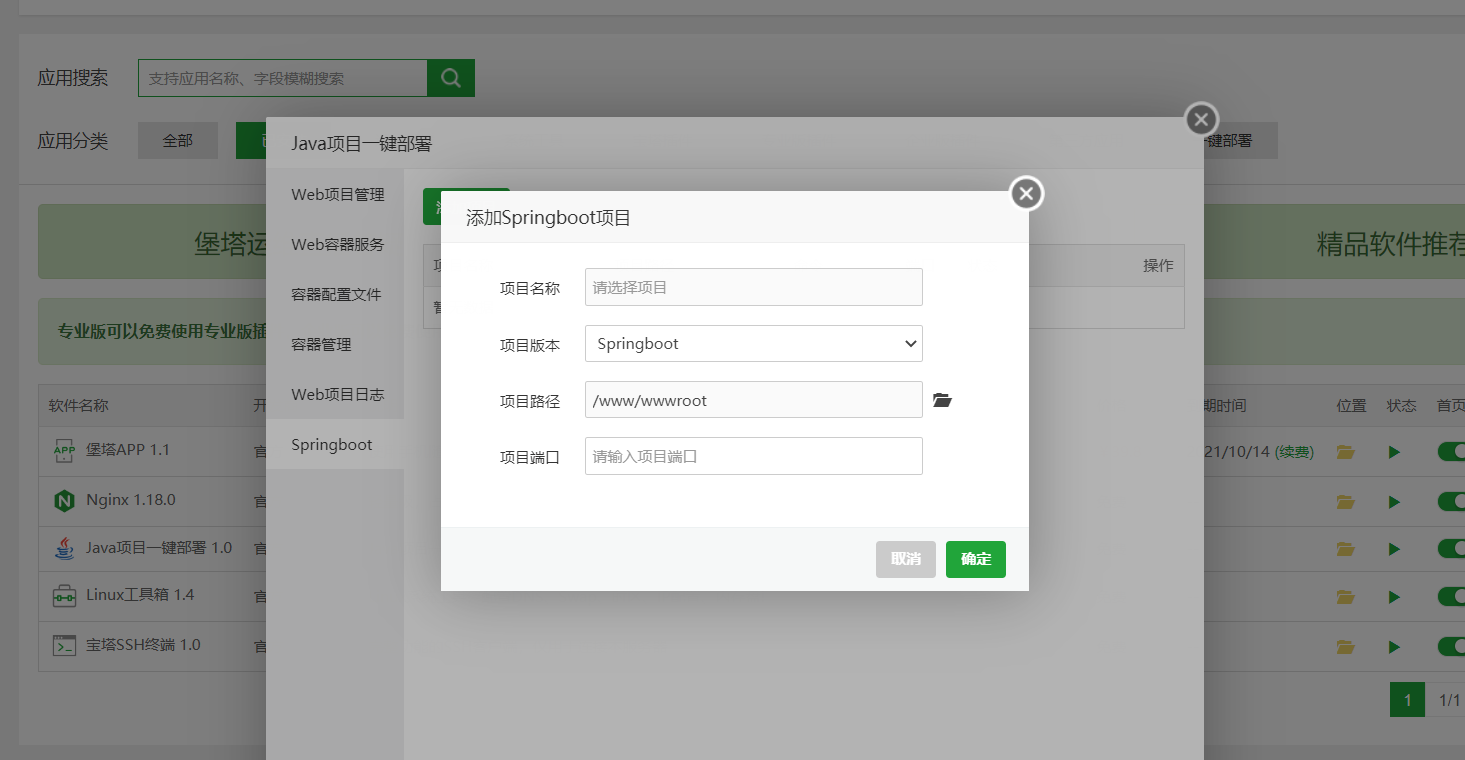1465x760 pixels.
Task: Select the Springboot sidebar tab
Action: 335,444
